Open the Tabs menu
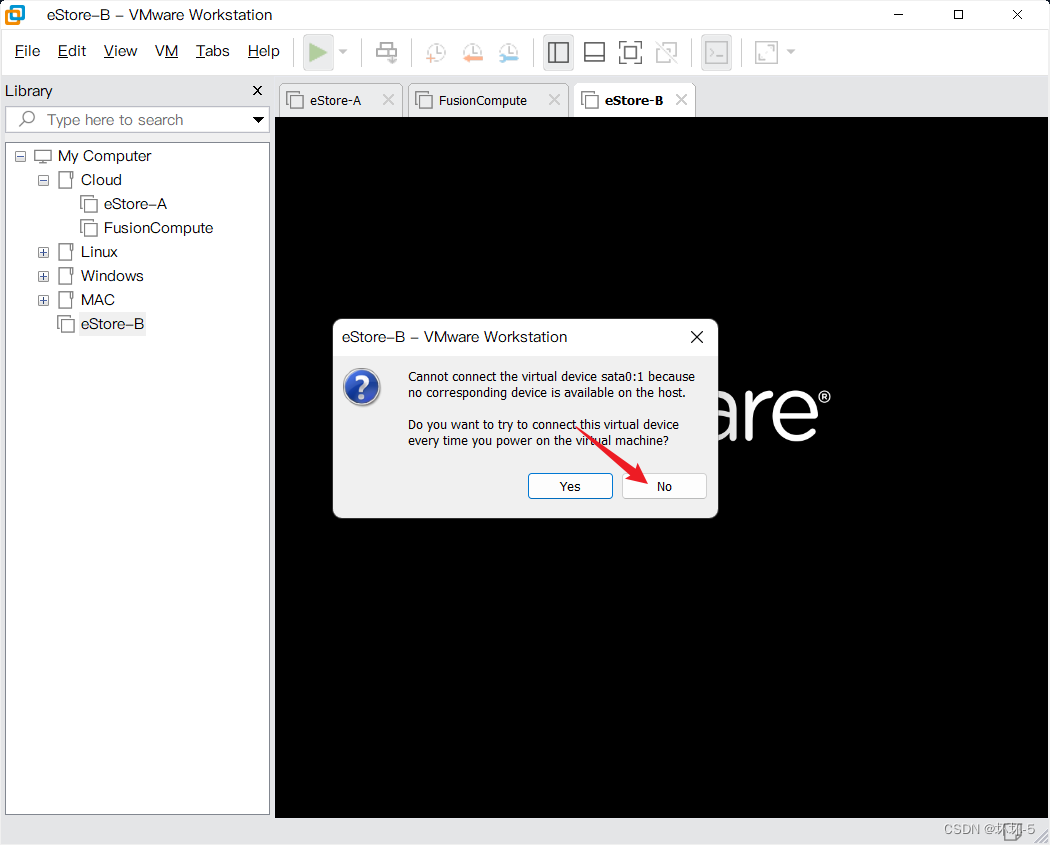The image size is (1050, 845). coord(212,51)
